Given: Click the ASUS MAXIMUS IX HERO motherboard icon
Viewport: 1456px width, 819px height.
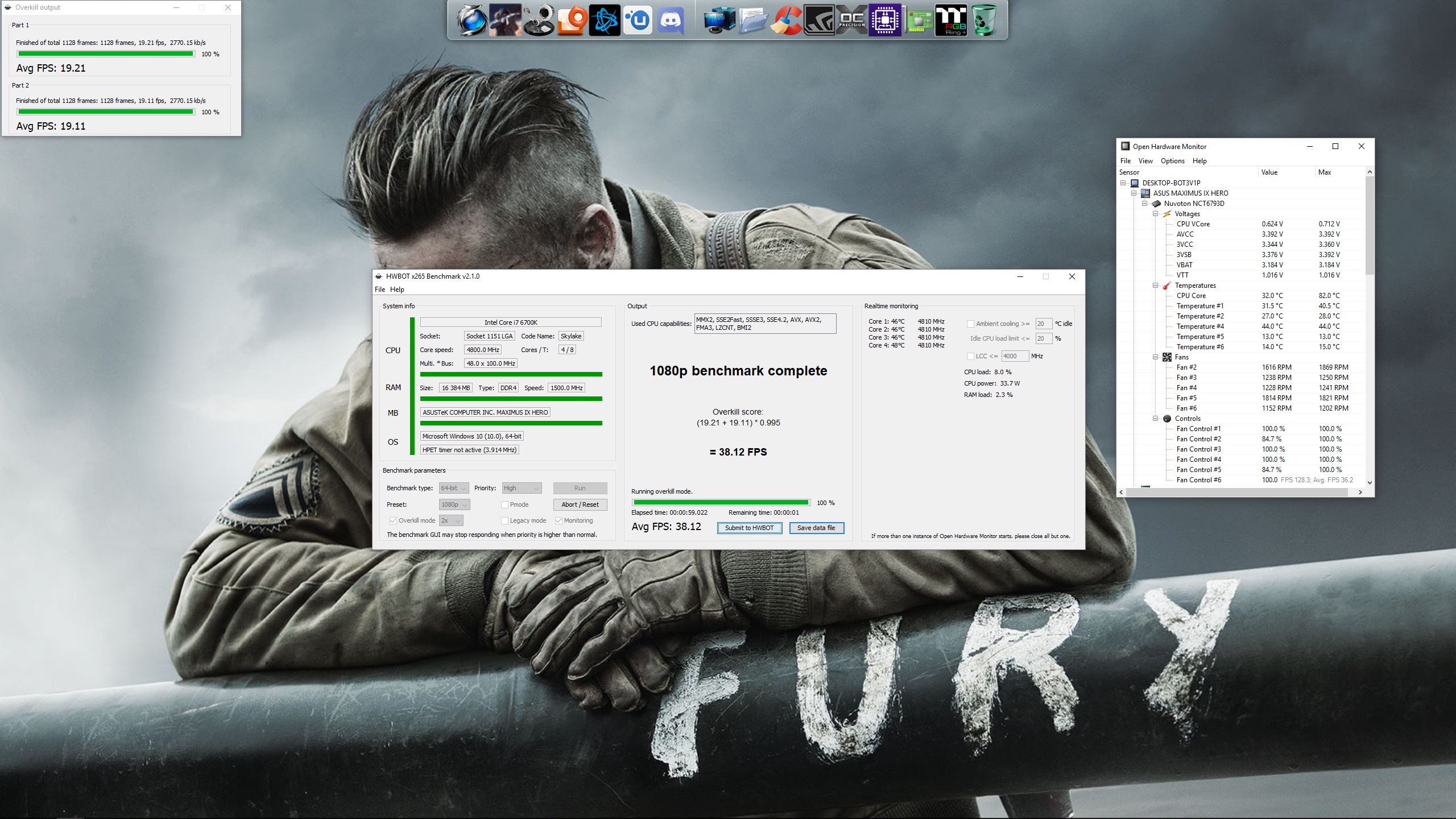Looking at the screenshot, I should click(1145, 193).
